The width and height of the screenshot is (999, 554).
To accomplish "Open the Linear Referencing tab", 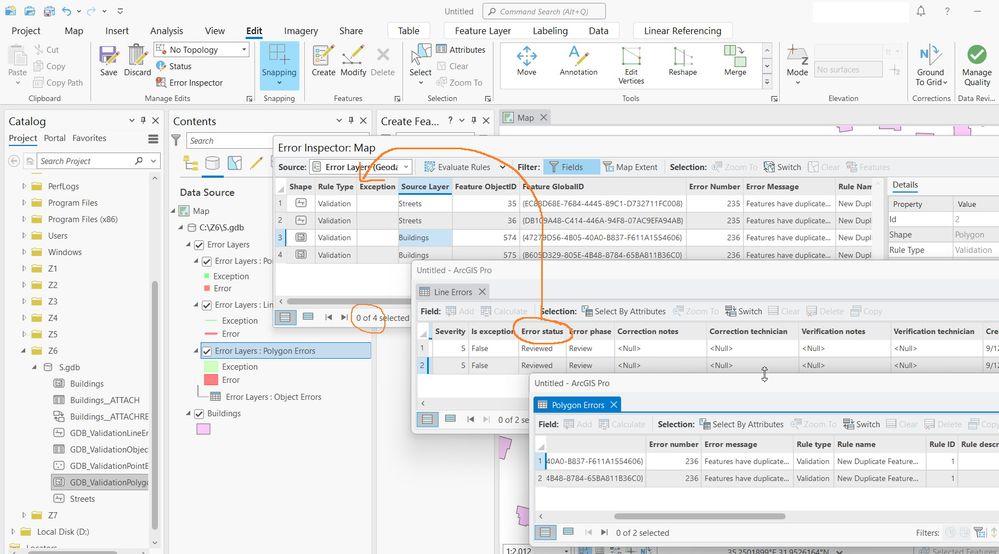I will point(682,31).
